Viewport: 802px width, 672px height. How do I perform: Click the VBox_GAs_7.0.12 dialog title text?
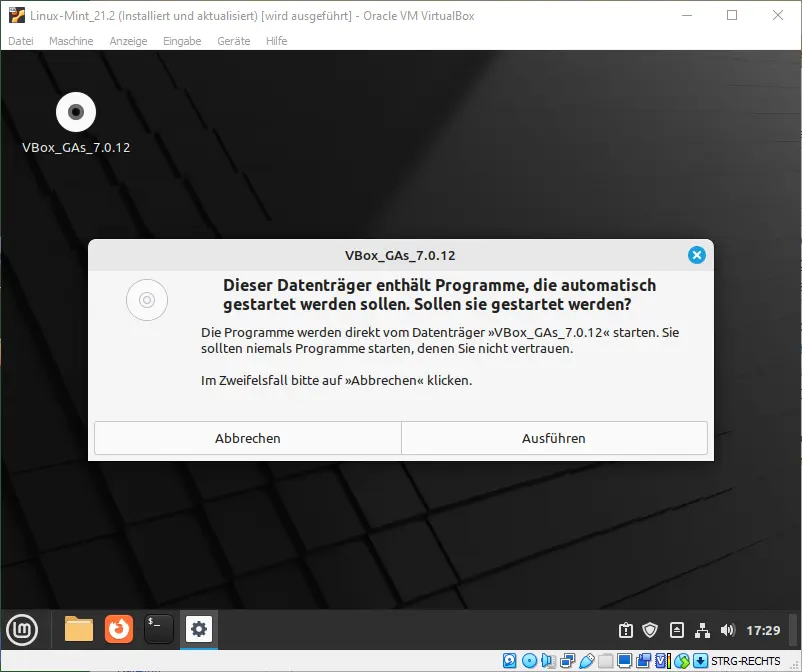click(x=400, y=255)
